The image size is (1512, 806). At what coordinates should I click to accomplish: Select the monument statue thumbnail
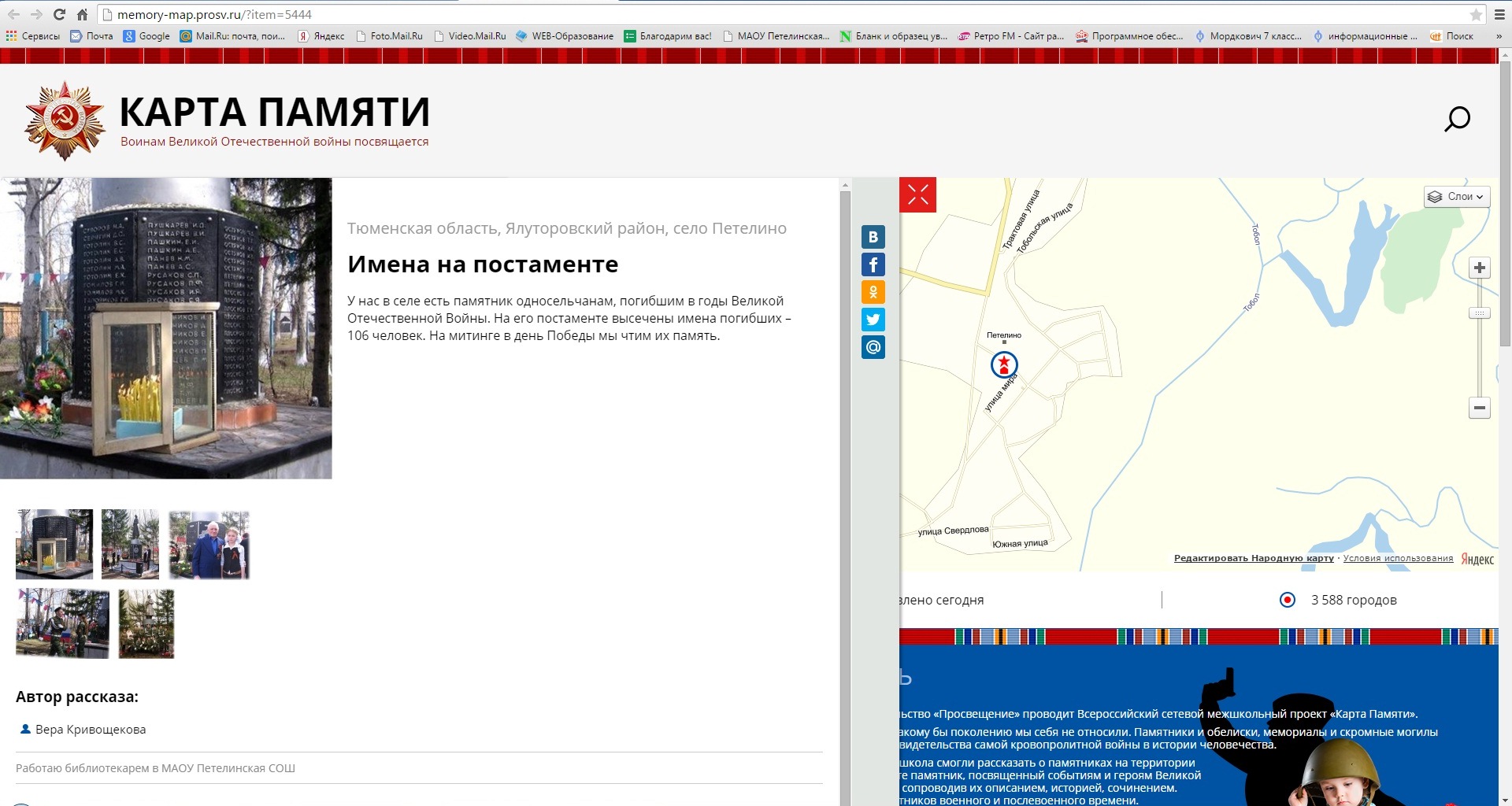[x=130, y=544]
